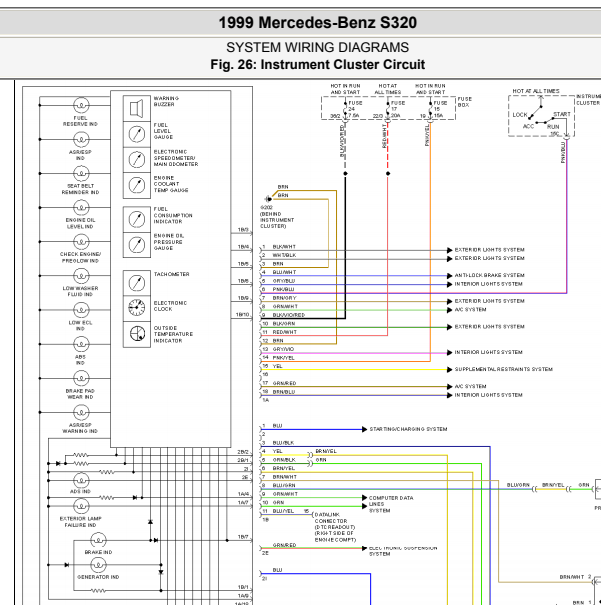This screenshot has width=601, height=605.
Task: Click the Brake Pad Wear Ind lamp
Action: pos(81,378)
